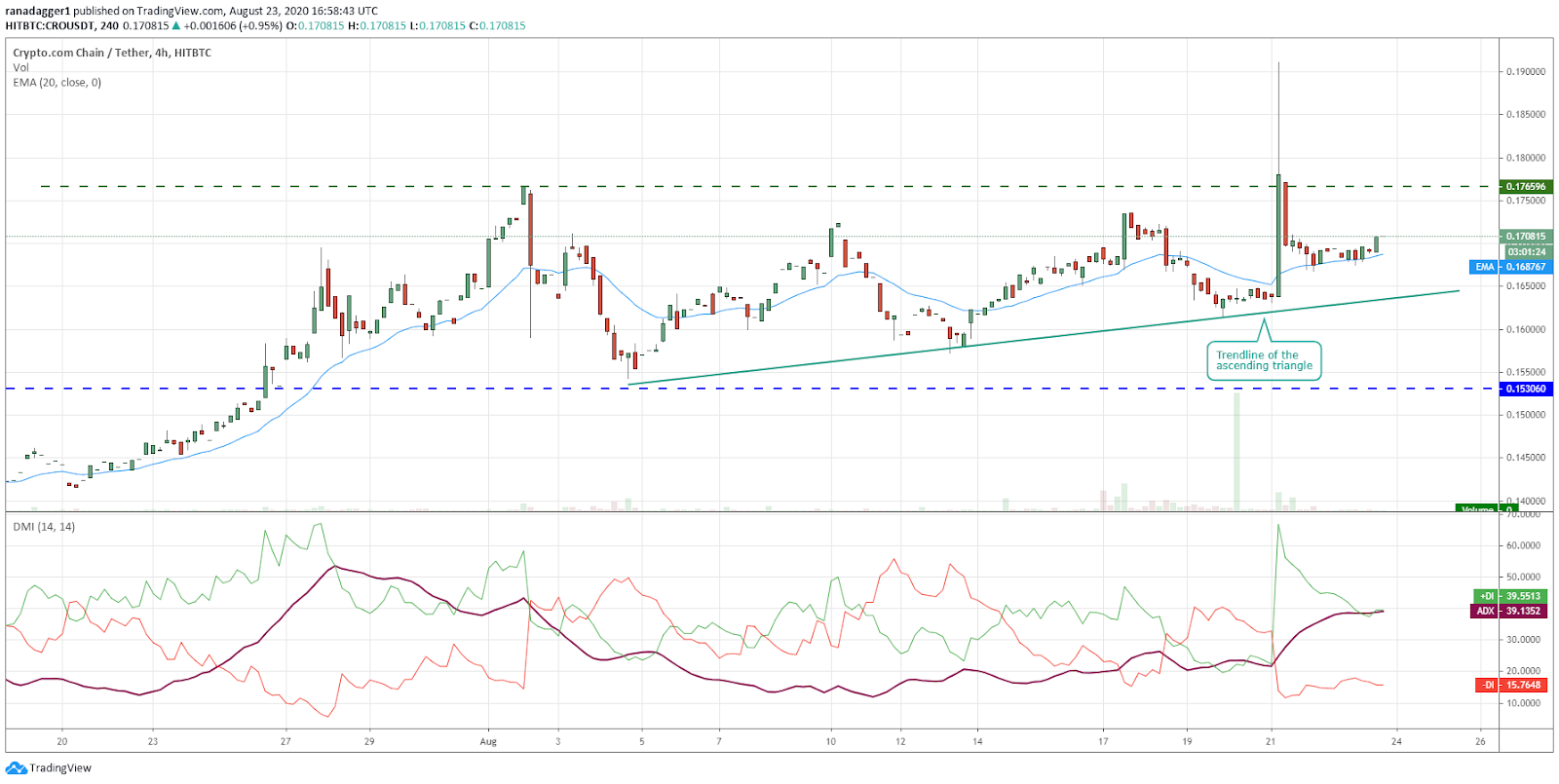Click the TradingView logo icon
Viewport: 1559px width, 784px height.
(x=16, y=767)
